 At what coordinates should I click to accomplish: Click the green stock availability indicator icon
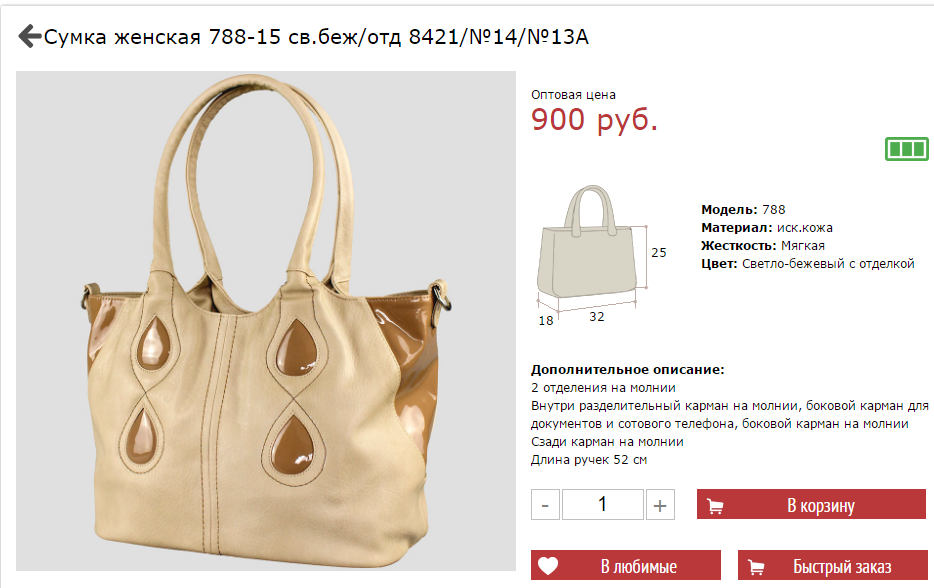907,149
